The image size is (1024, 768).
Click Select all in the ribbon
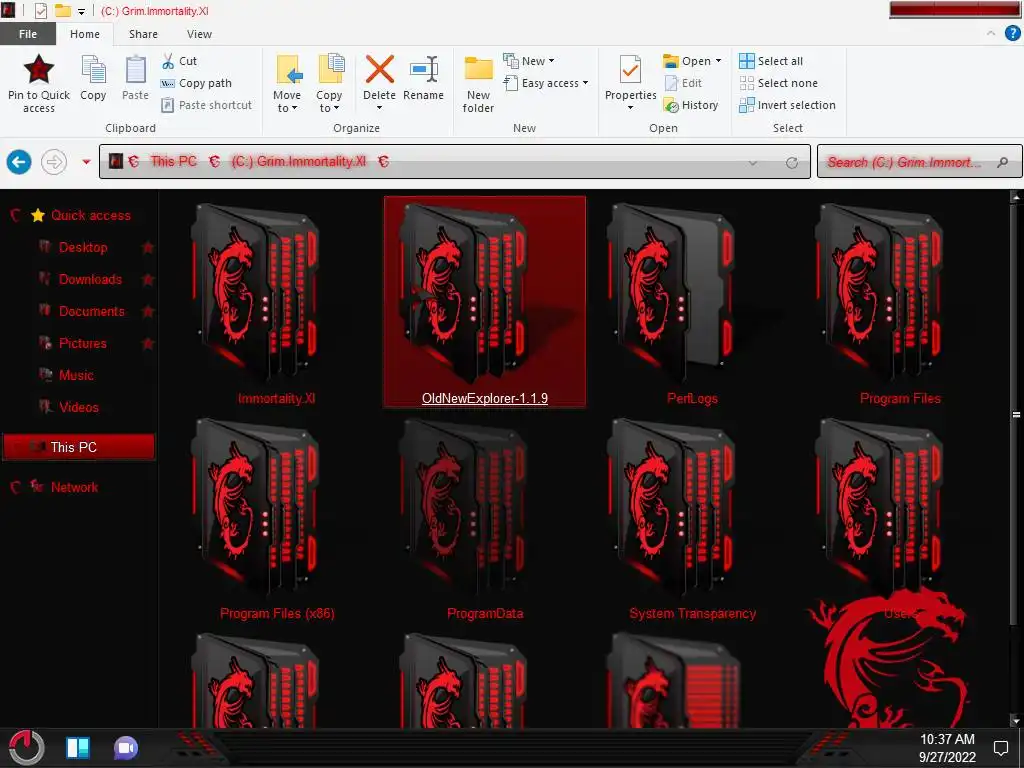tap(771, 61)
